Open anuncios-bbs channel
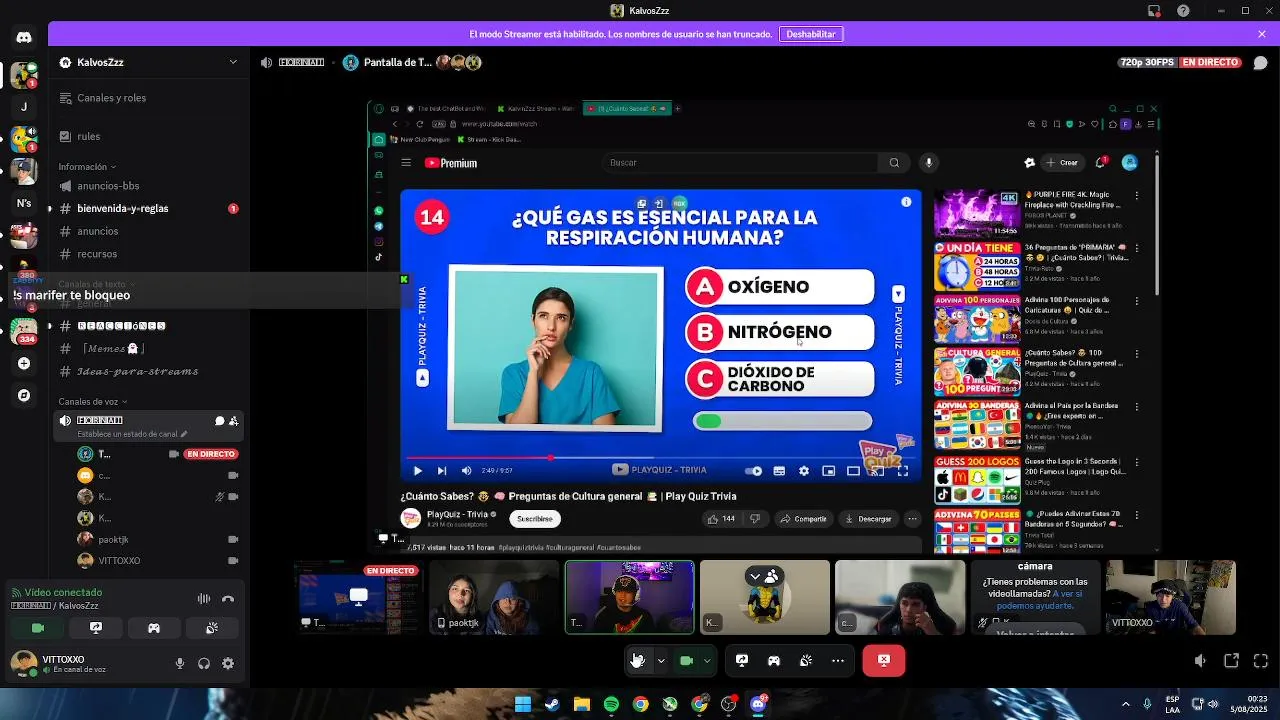1280x720 pixels. pos(150,186)
